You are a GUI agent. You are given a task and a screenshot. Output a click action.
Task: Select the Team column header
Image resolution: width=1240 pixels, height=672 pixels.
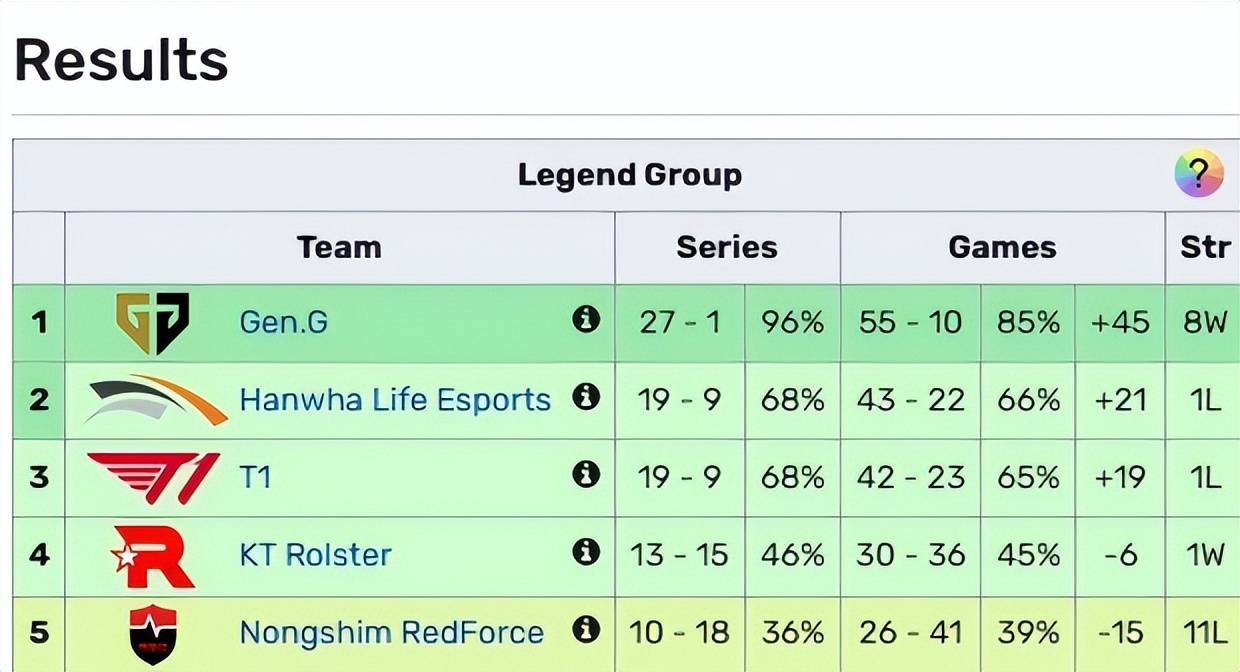coord(339,247)
